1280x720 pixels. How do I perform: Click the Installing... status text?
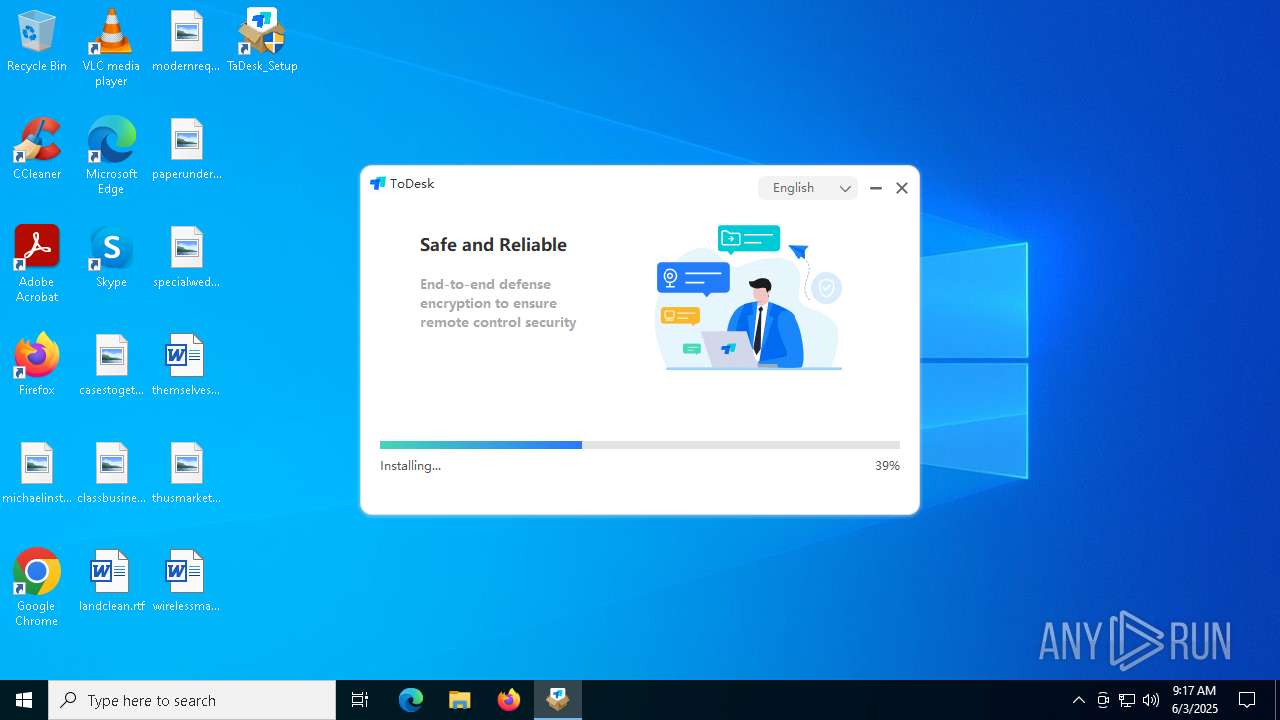coord(410,466)
